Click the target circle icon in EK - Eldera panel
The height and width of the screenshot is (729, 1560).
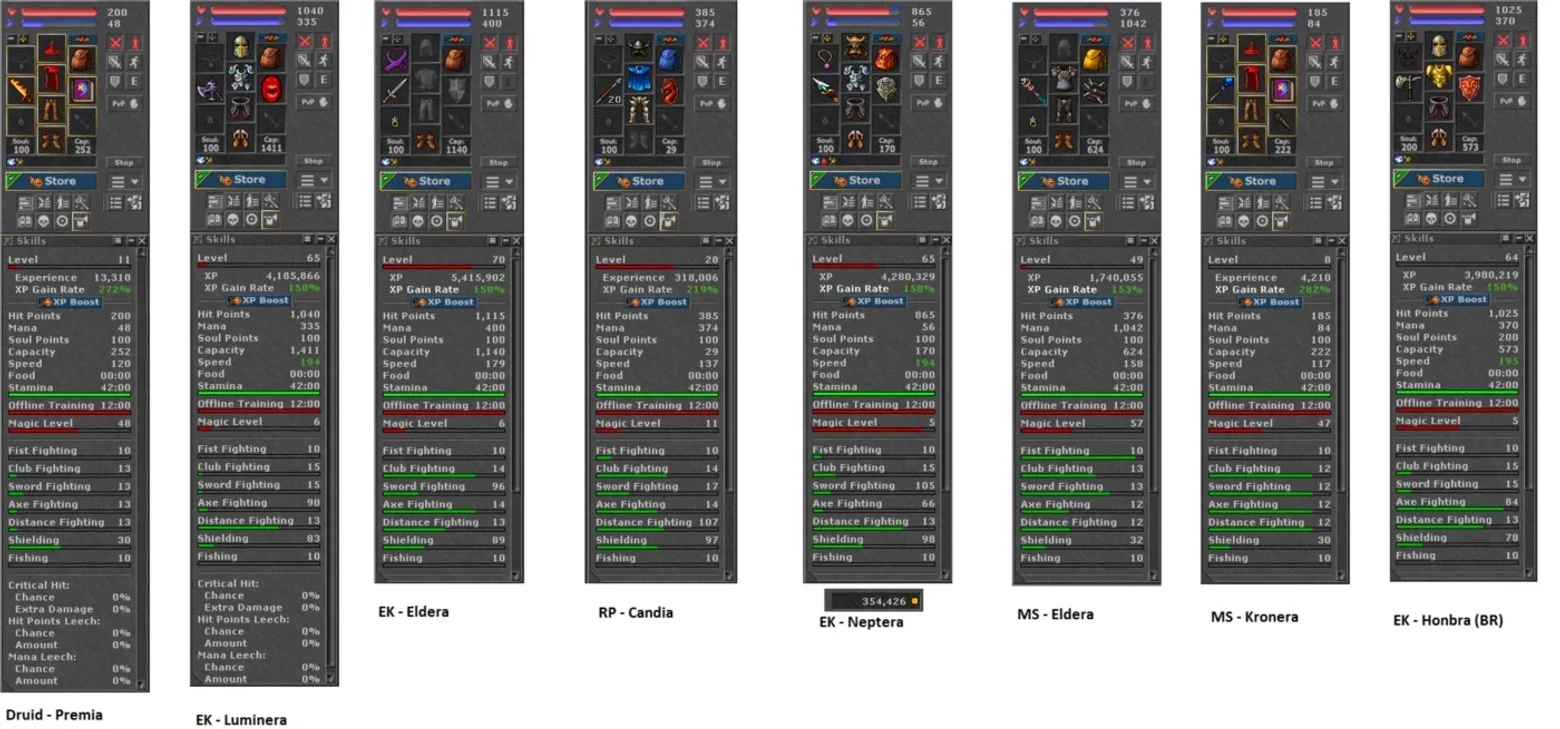click(x=435, y=220)
